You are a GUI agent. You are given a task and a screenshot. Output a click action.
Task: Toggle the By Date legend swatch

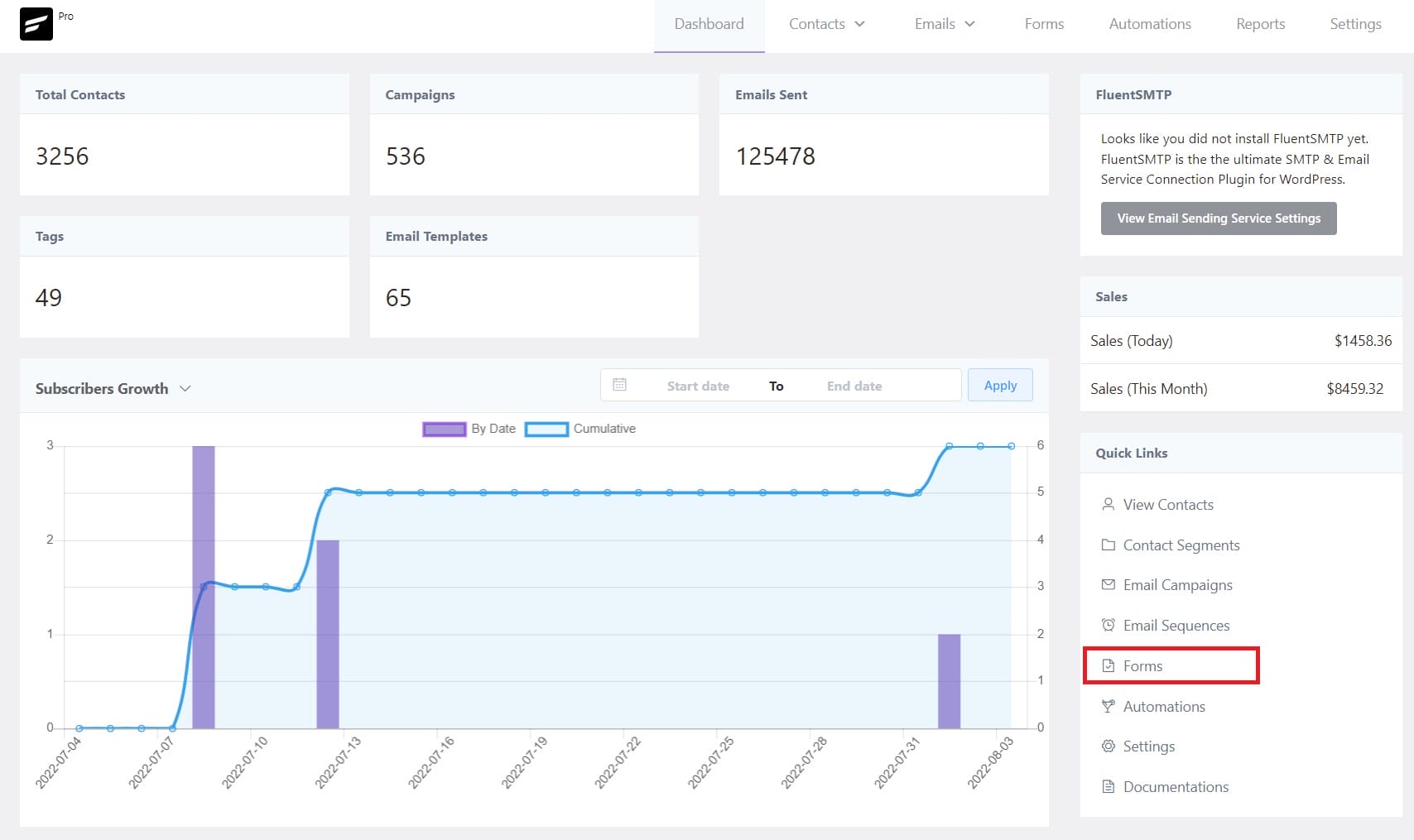click(445, 429)
